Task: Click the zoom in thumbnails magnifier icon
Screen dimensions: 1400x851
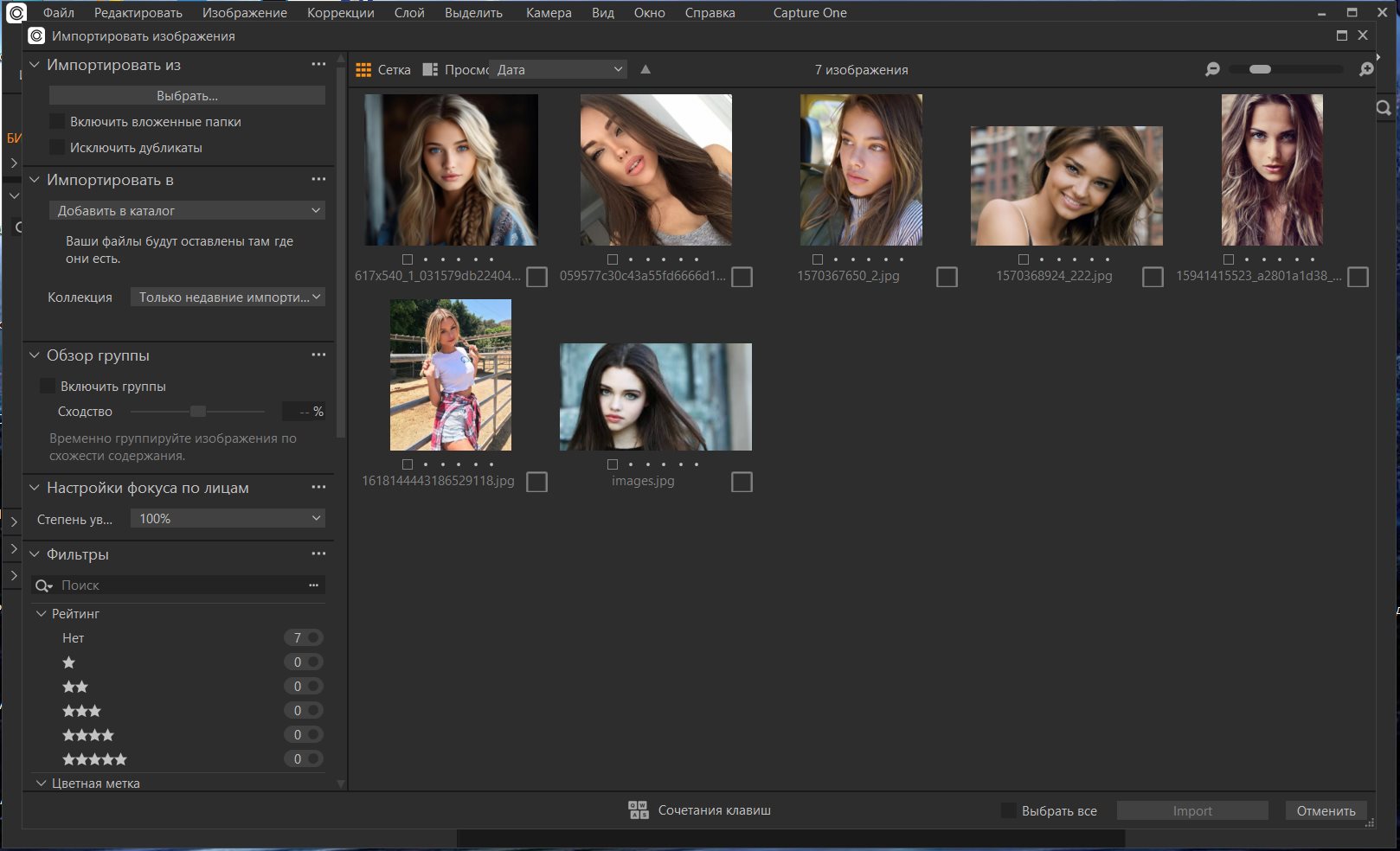Action: point(1366,70)
